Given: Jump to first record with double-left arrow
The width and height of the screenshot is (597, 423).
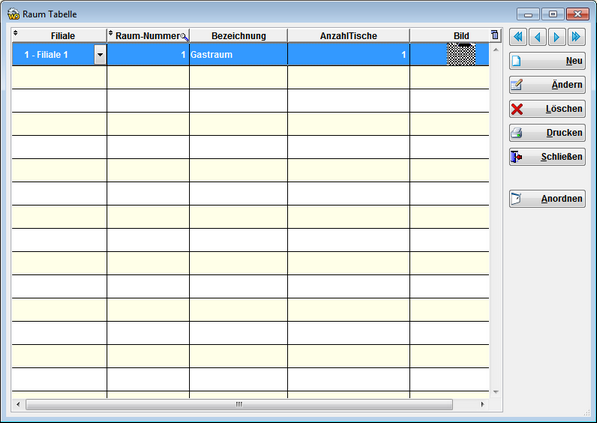Looking at the screenshot, I should click(x=518, y=37).
